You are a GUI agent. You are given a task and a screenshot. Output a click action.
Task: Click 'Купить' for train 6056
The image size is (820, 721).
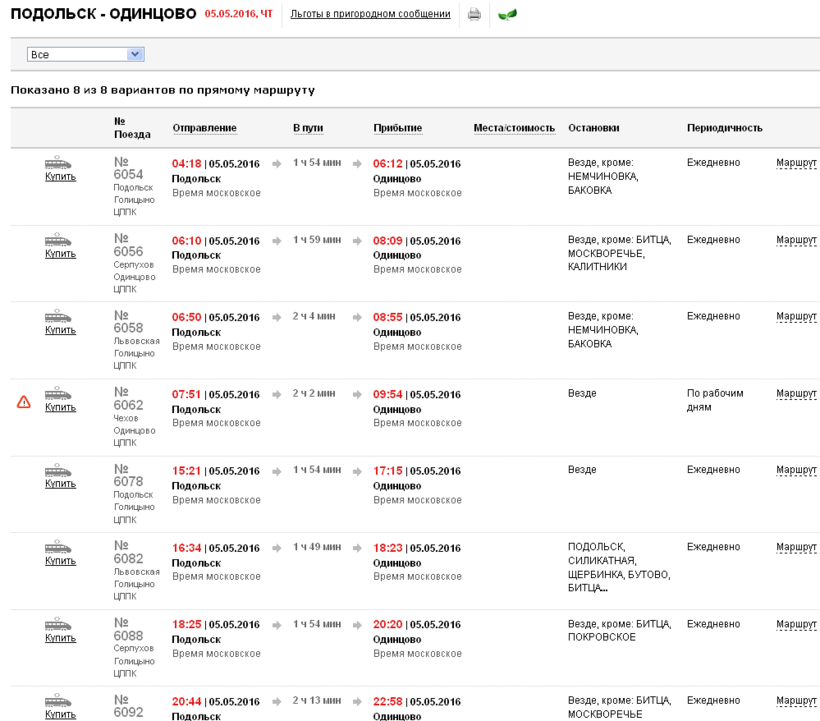(x=60, y=254)
